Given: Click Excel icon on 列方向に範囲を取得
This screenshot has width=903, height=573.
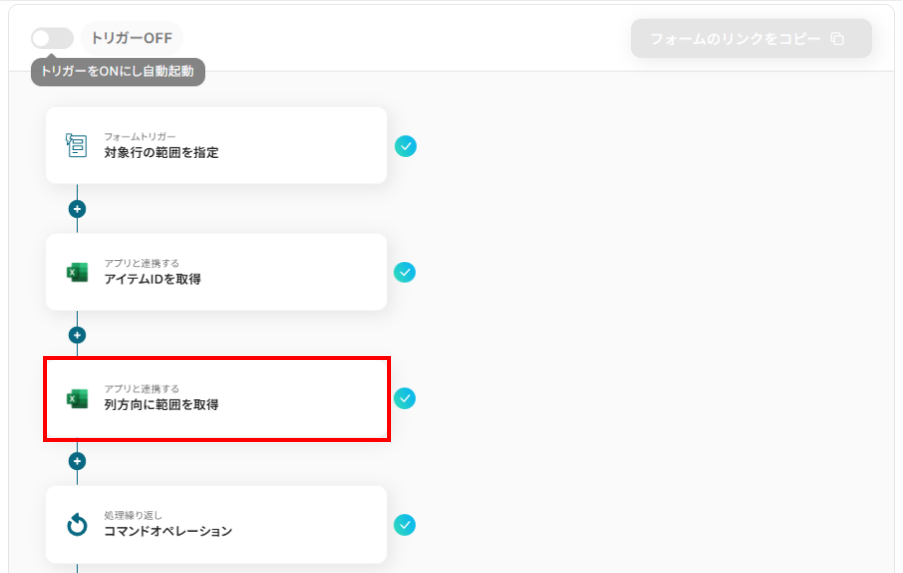Looking at the screenshot, I should 77,398.
